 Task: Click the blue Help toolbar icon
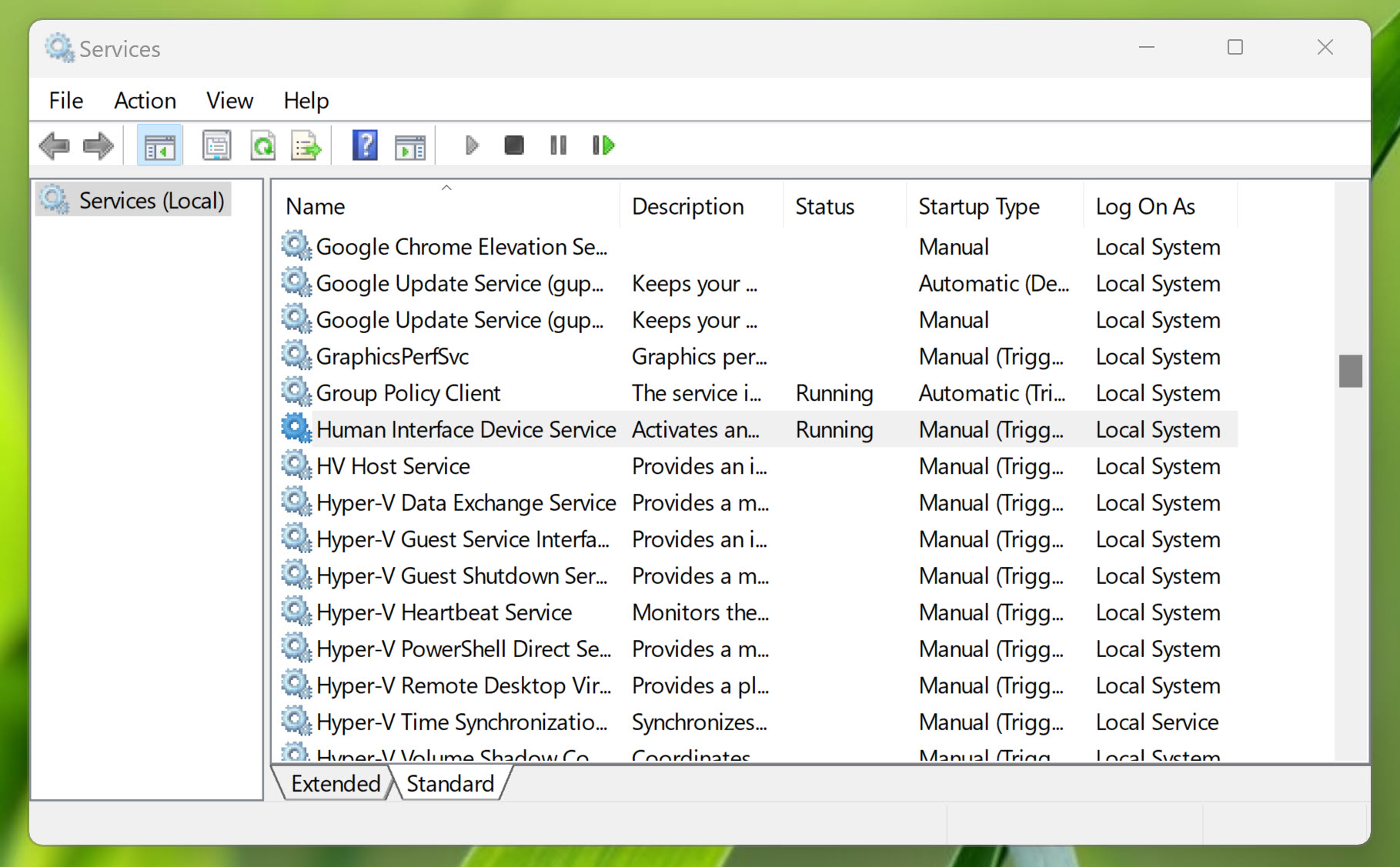click(x=365, y=145)
